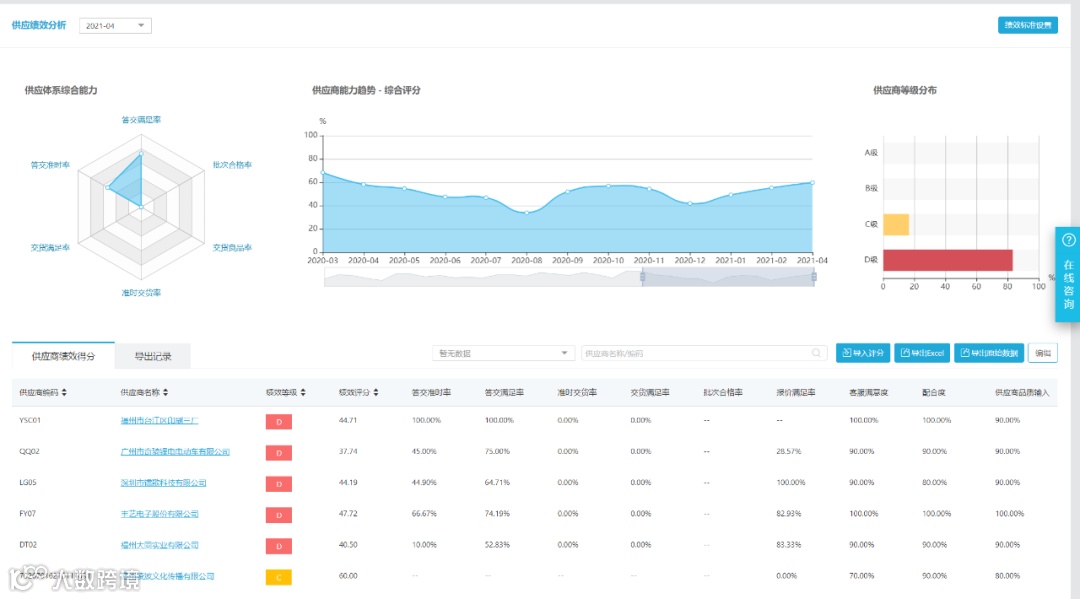Open supplier link in the YSC01 row

(x=159, y=421)
